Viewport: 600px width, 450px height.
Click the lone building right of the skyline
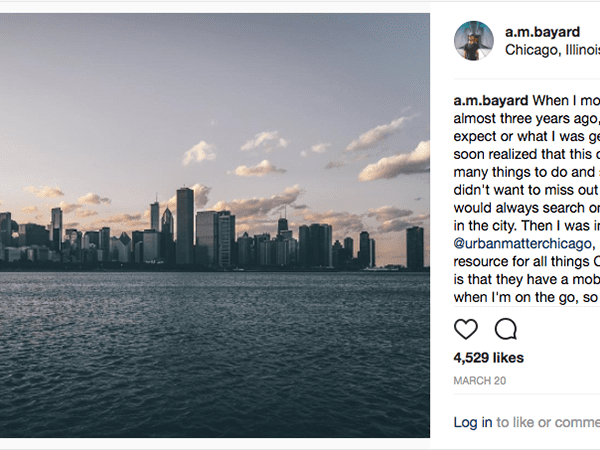pyautogui.click(x=414, y=248)
